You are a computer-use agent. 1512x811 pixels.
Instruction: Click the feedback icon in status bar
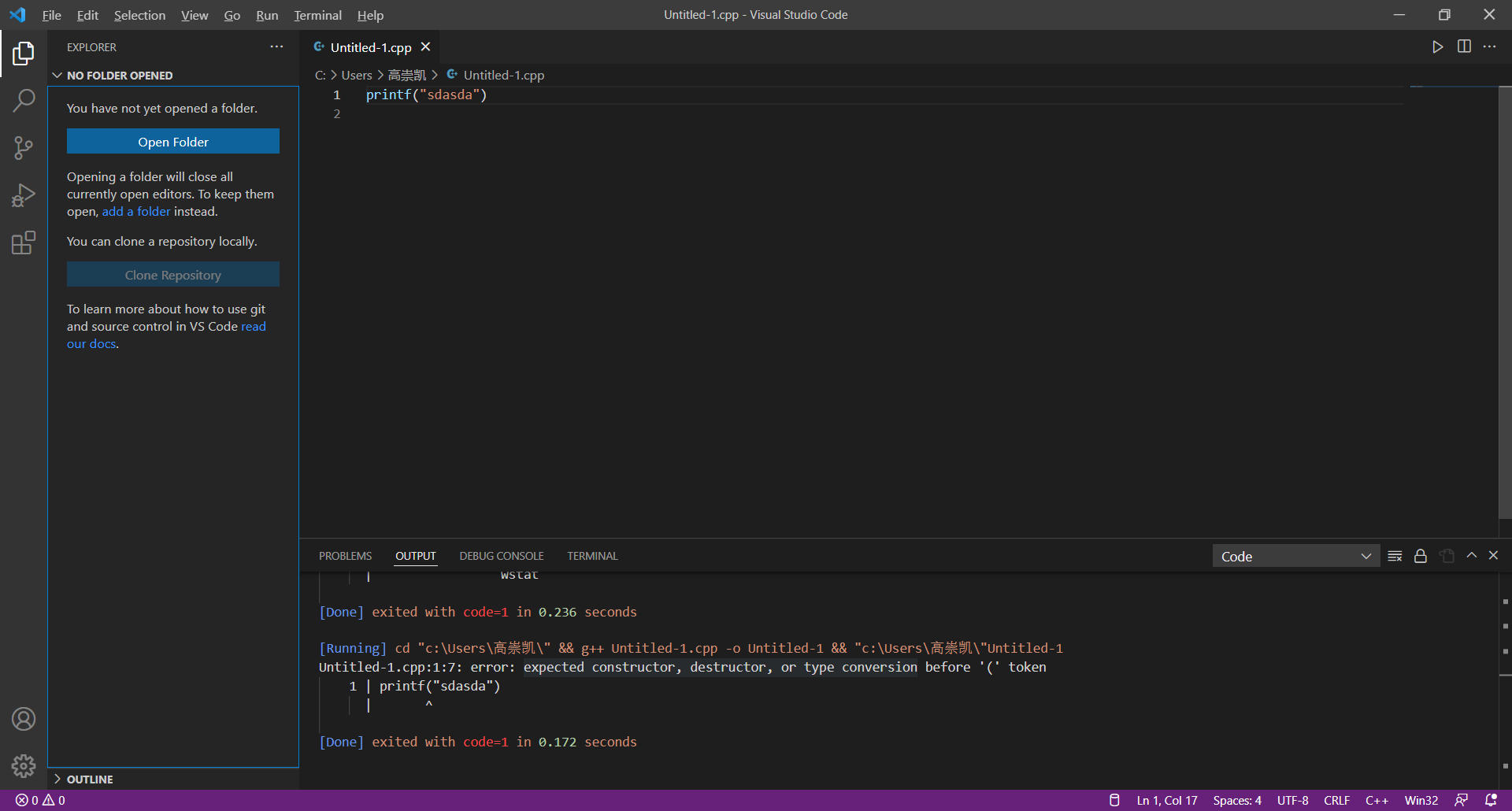click(1462, 800)
